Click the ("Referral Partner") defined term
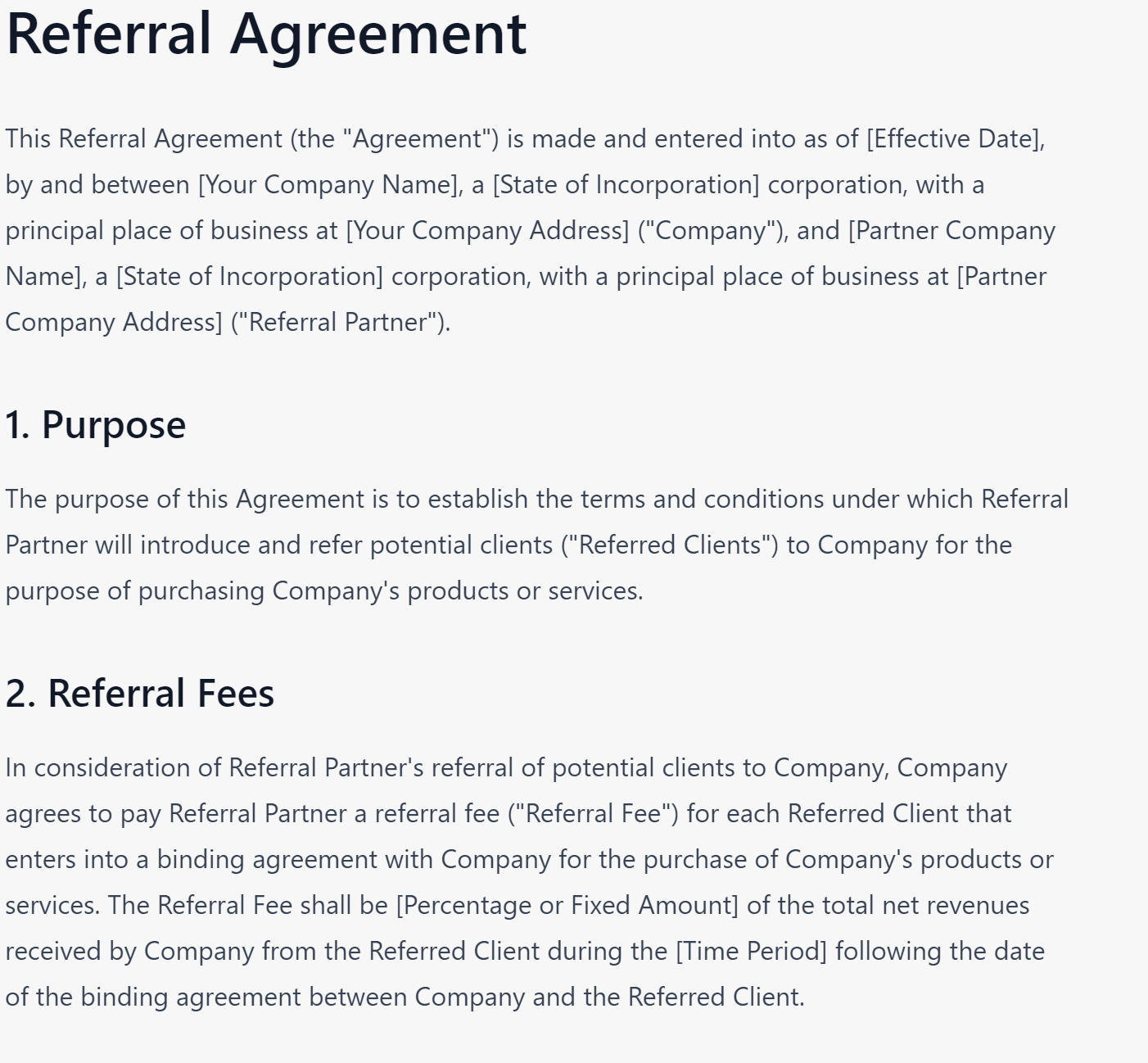The image size is (1148, 1063). pos(339,323)
